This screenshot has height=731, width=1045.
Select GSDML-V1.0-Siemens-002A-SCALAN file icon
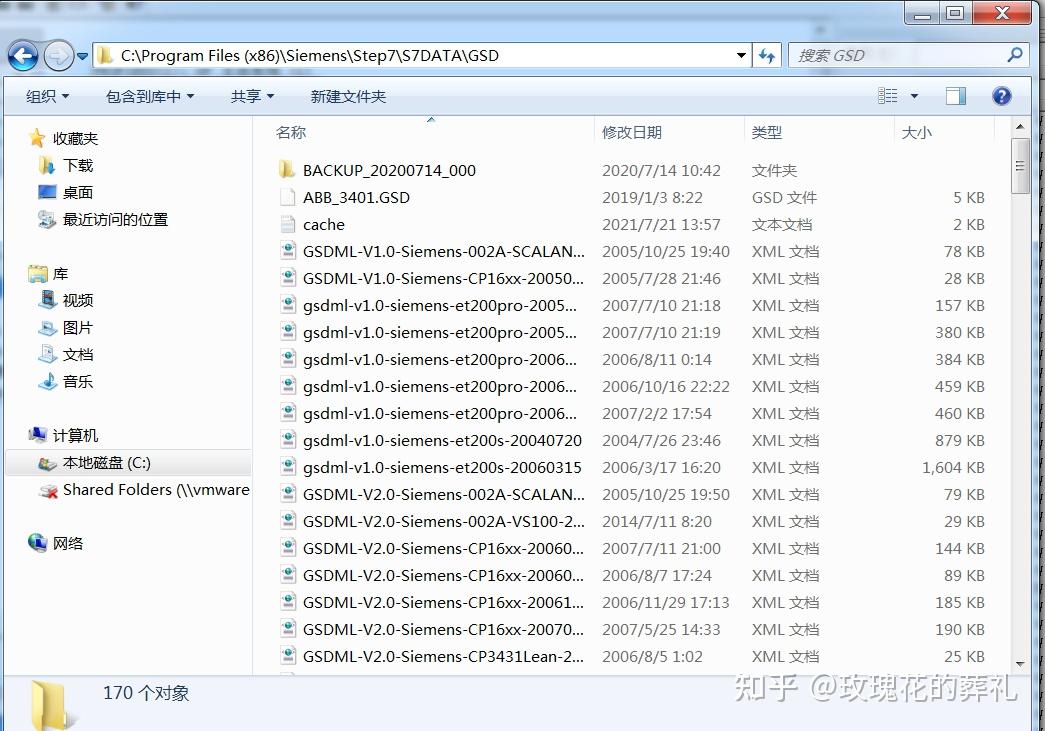(287, 251)
